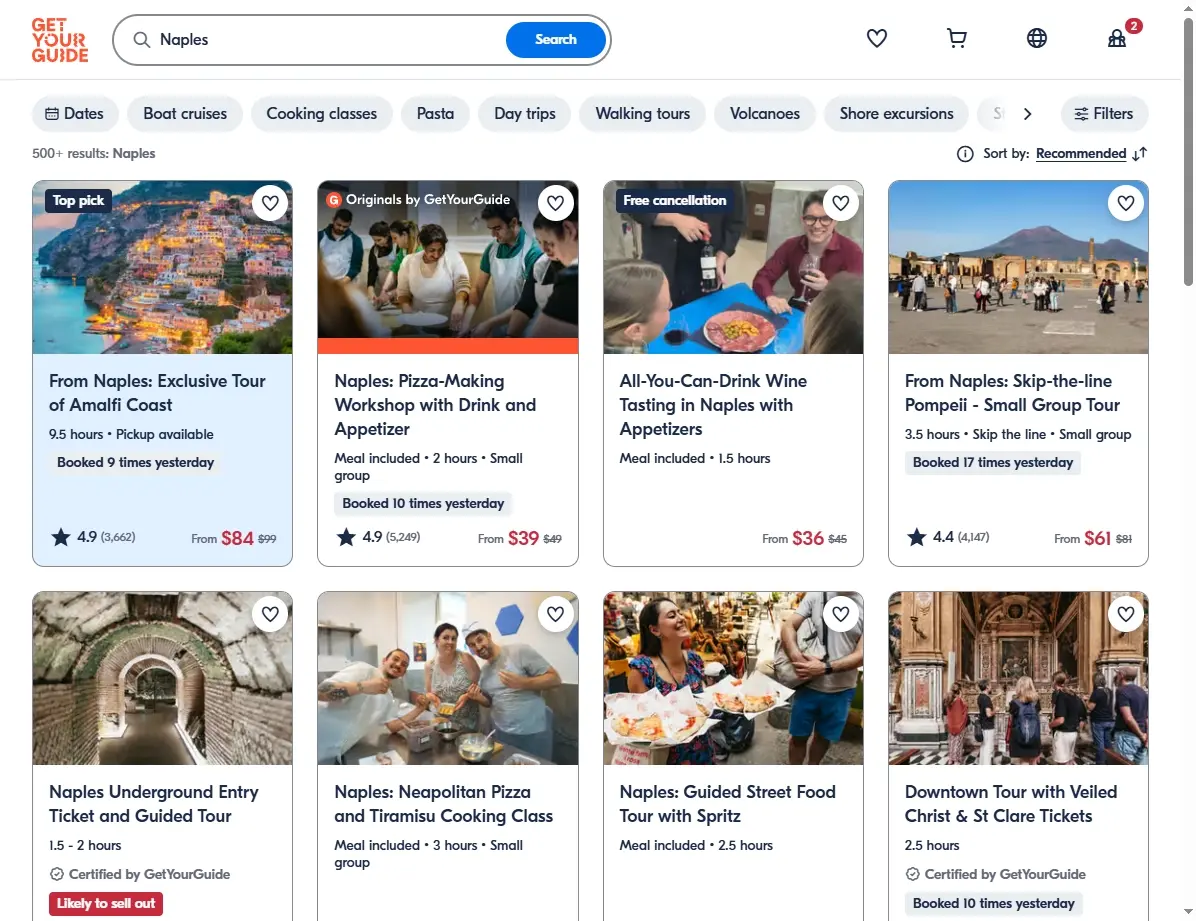Open Naples Underground Entry Ticket title

[154, 804]
